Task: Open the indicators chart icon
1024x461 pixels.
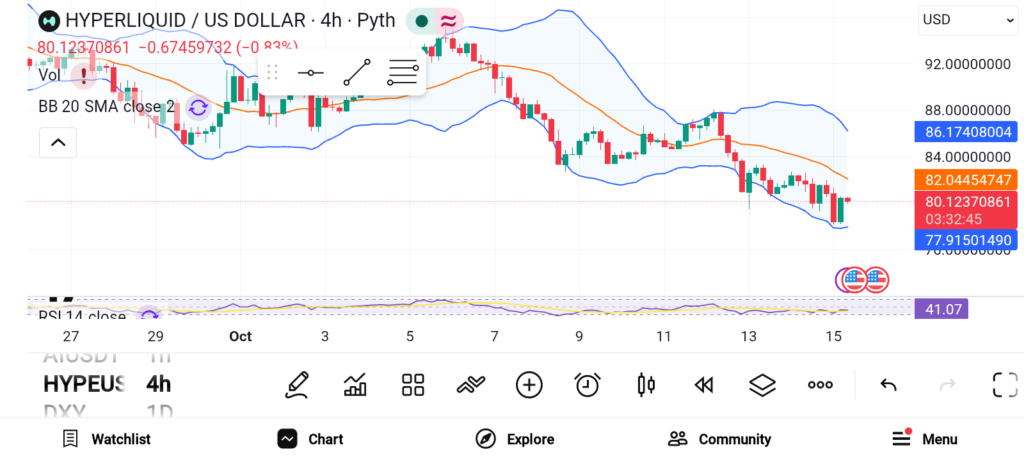Action: [355, 385]
